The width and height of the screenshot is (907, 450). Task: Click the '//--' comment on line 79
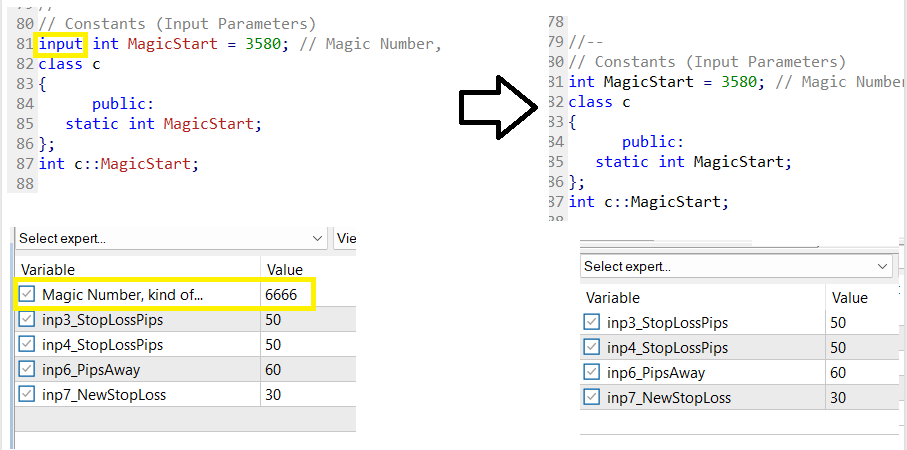(586, 42)
